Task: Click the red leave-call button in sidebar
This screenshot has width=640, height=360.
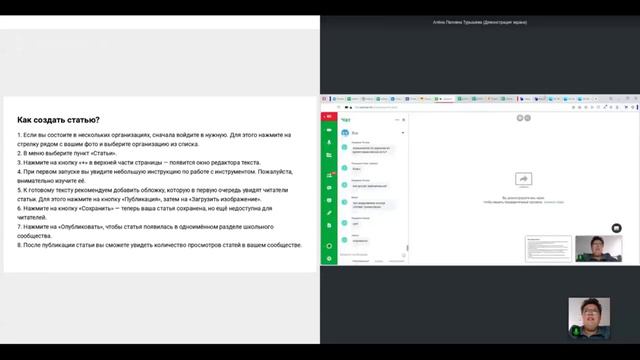Action: pyautogui.click(x=329, y=117)
